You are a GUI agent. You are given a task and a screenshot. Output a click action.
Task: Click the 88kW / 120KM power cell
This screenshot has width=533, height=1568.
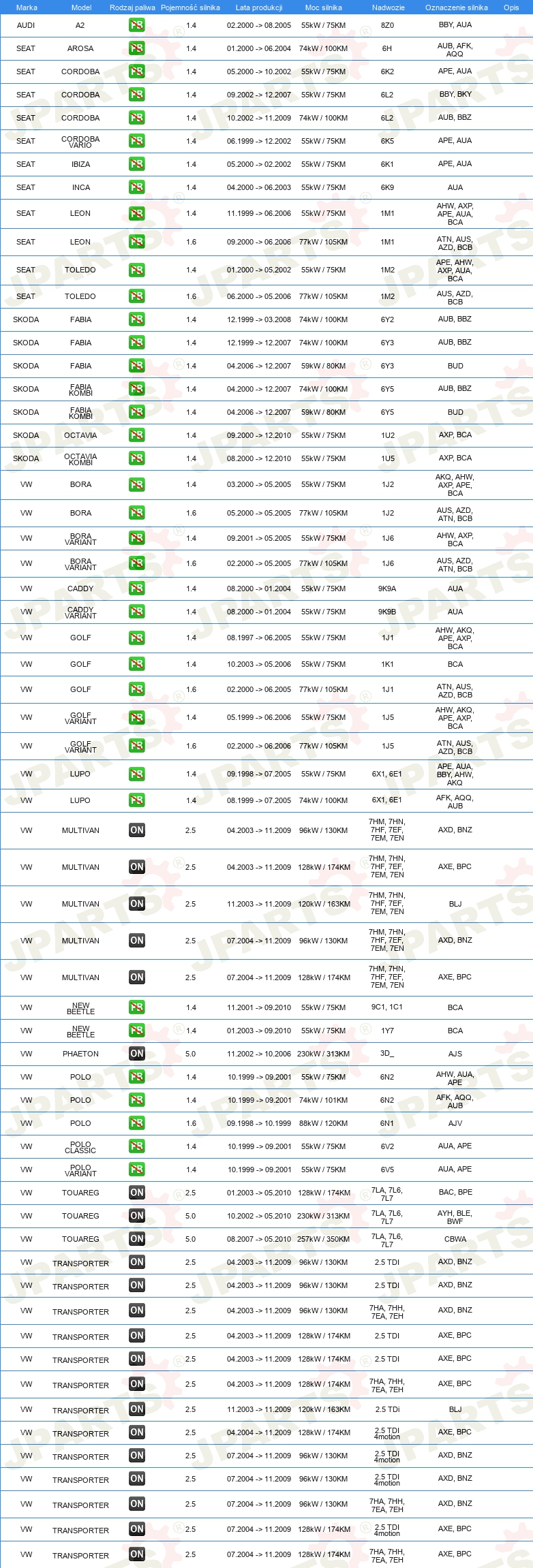(x=323, y=1123)
